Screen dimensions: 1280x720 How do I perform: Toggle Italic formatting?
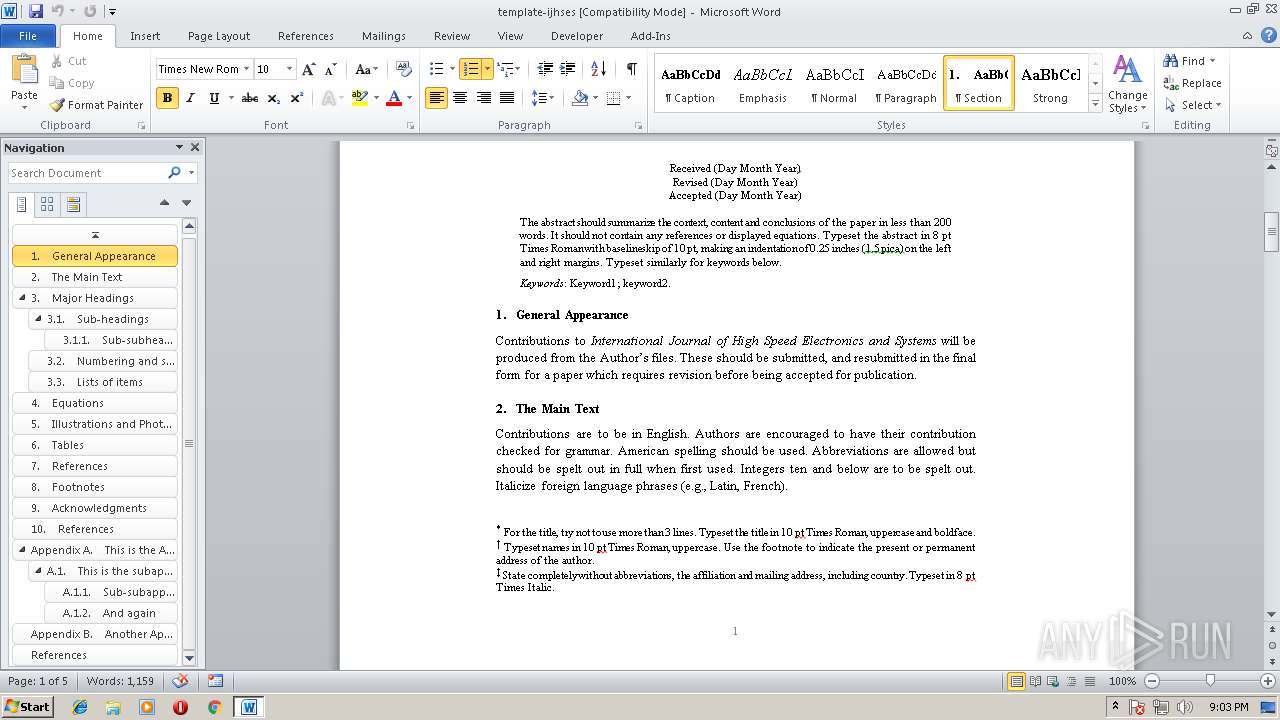pos(190,98)
